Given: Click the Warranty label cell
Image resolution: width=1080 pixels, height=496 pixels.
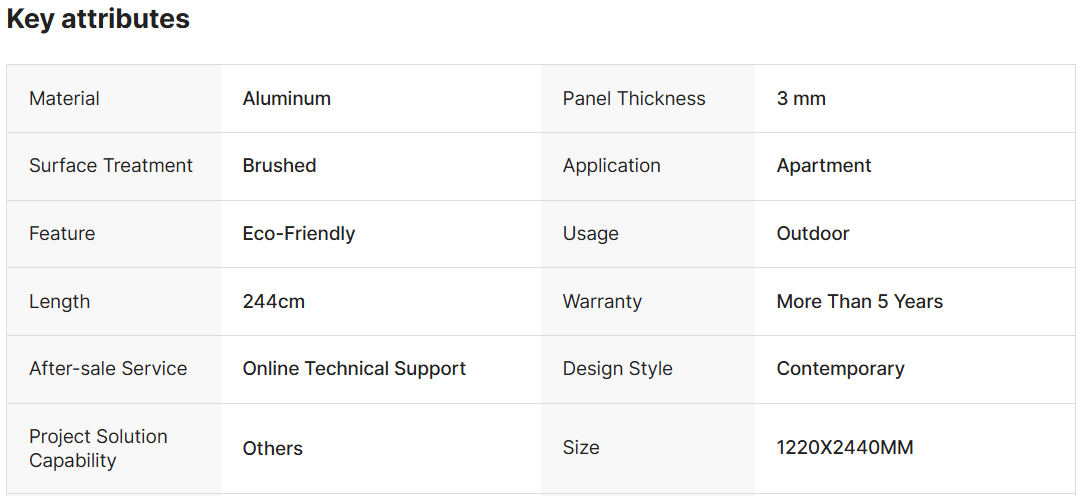Looking at the screenshot, I should (x=602, y=302).
